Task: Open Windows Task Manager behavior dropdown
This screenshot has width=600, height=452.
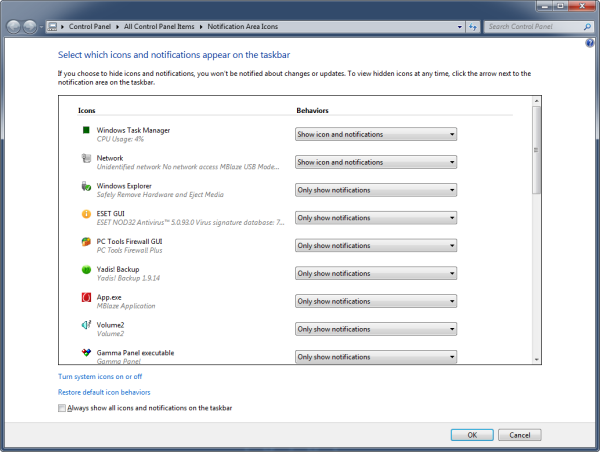Action: (x=376, y=134)
